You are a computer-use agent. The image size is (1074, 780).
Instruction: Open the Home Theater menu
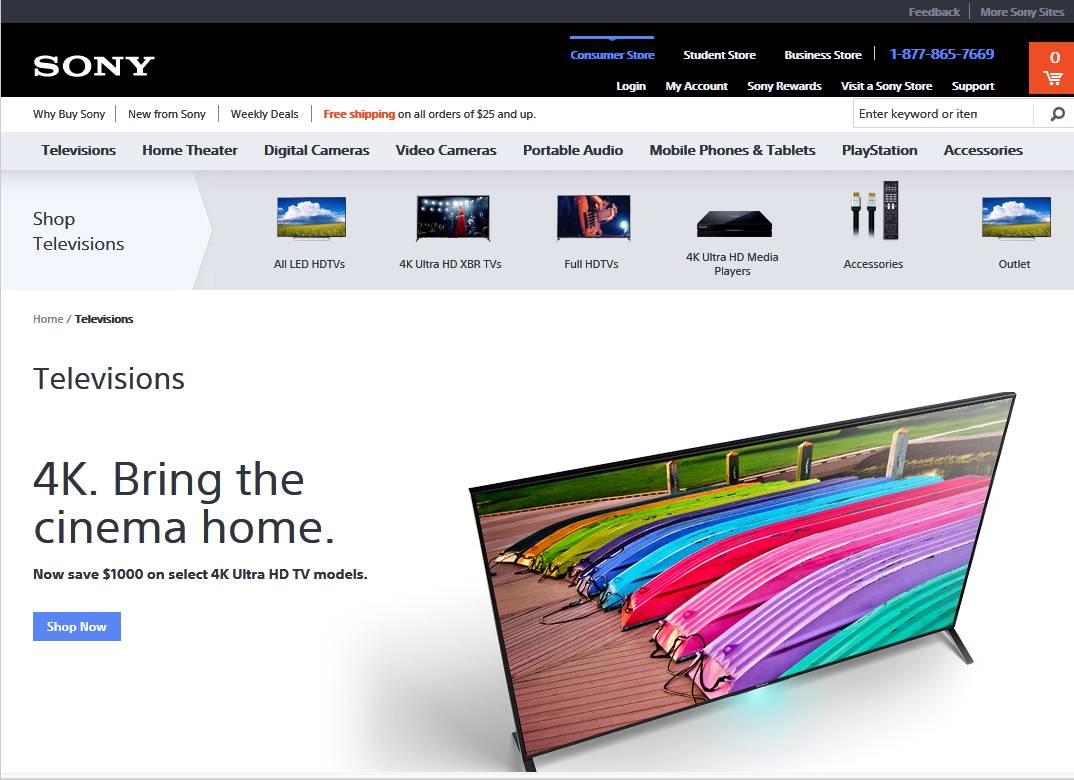point(190,150)
